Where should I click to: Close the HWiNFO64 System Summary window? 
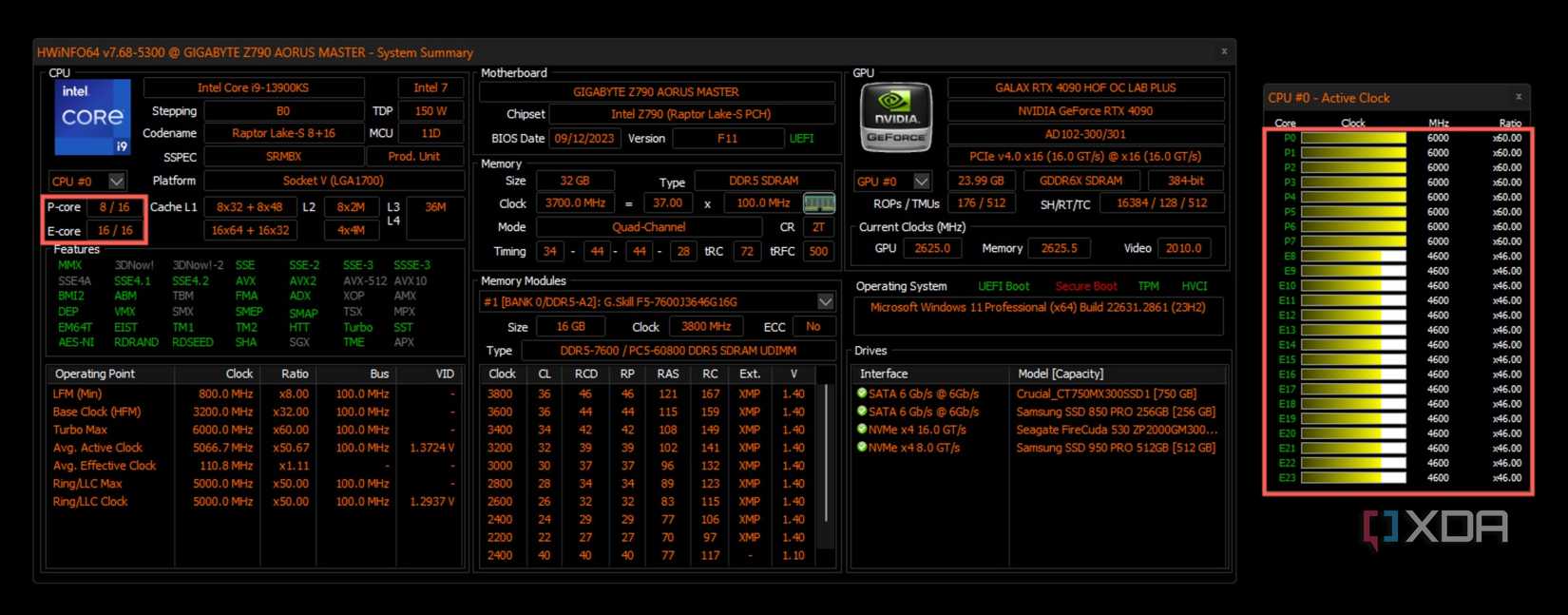coord(1224,51)
